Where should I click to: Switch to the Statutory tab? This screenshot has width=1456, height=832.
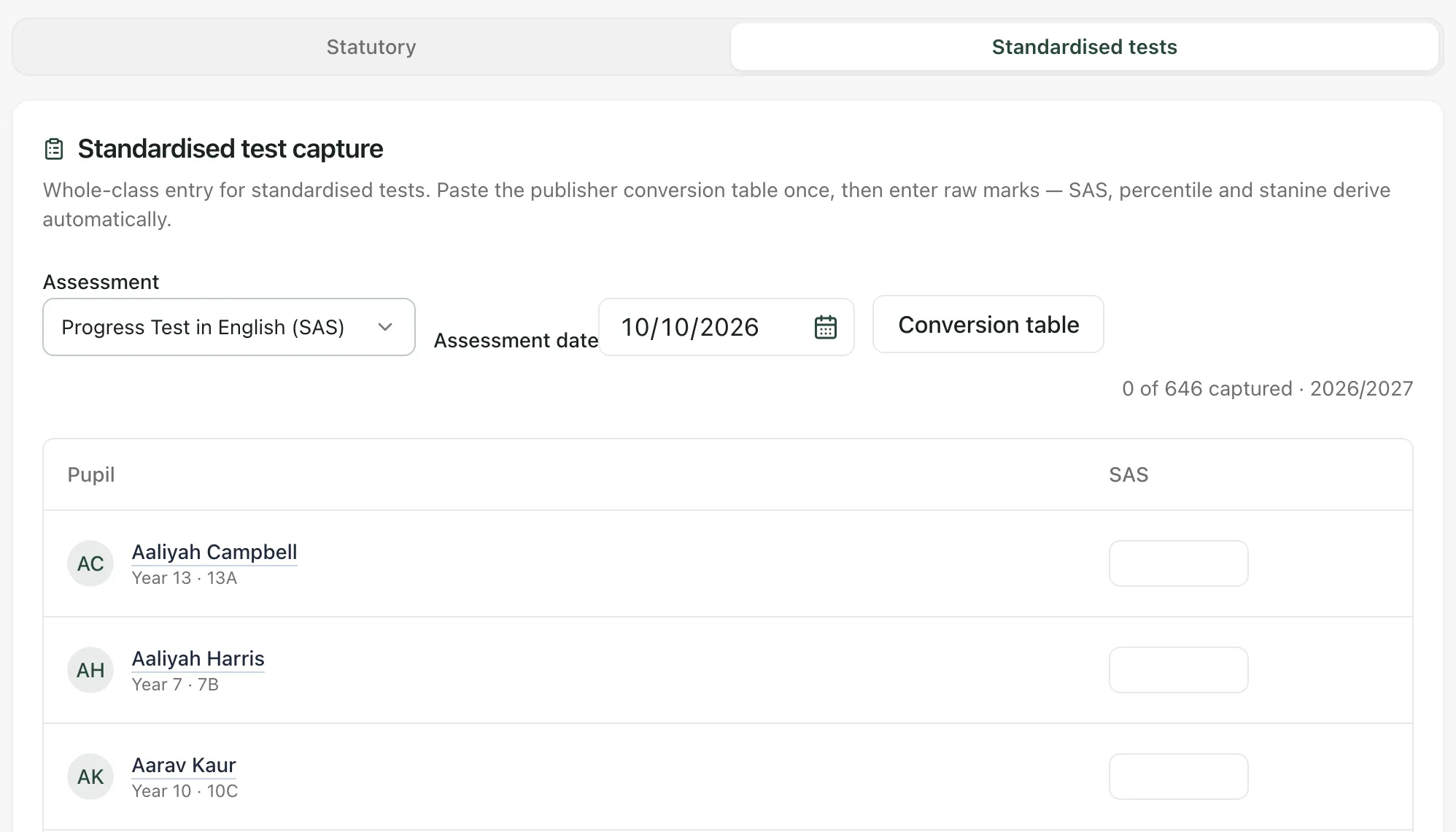coord(371,47)
